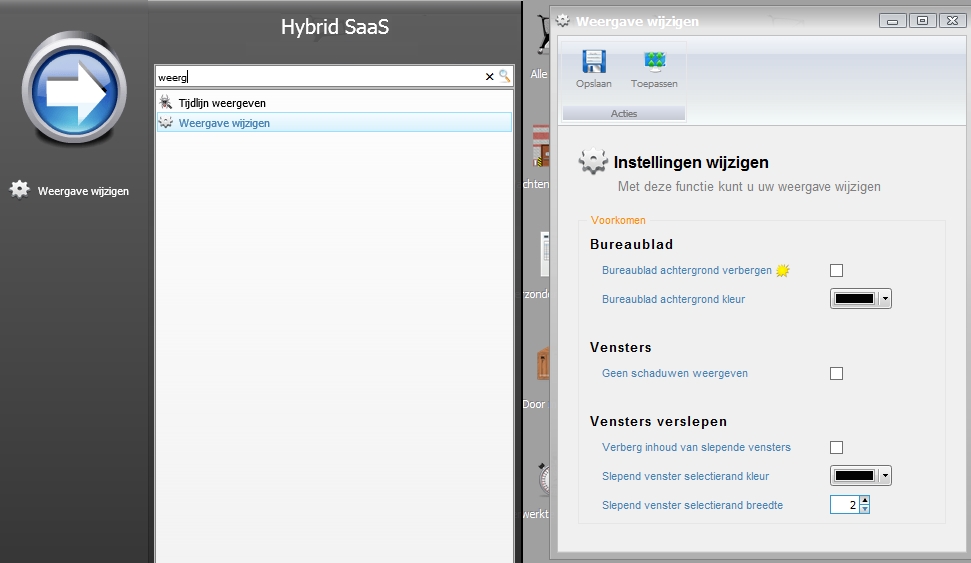Open Weergave wijzigen label in left sidebar
The image size is (971, 563).
pyautogui.click(x=83, y=191)
